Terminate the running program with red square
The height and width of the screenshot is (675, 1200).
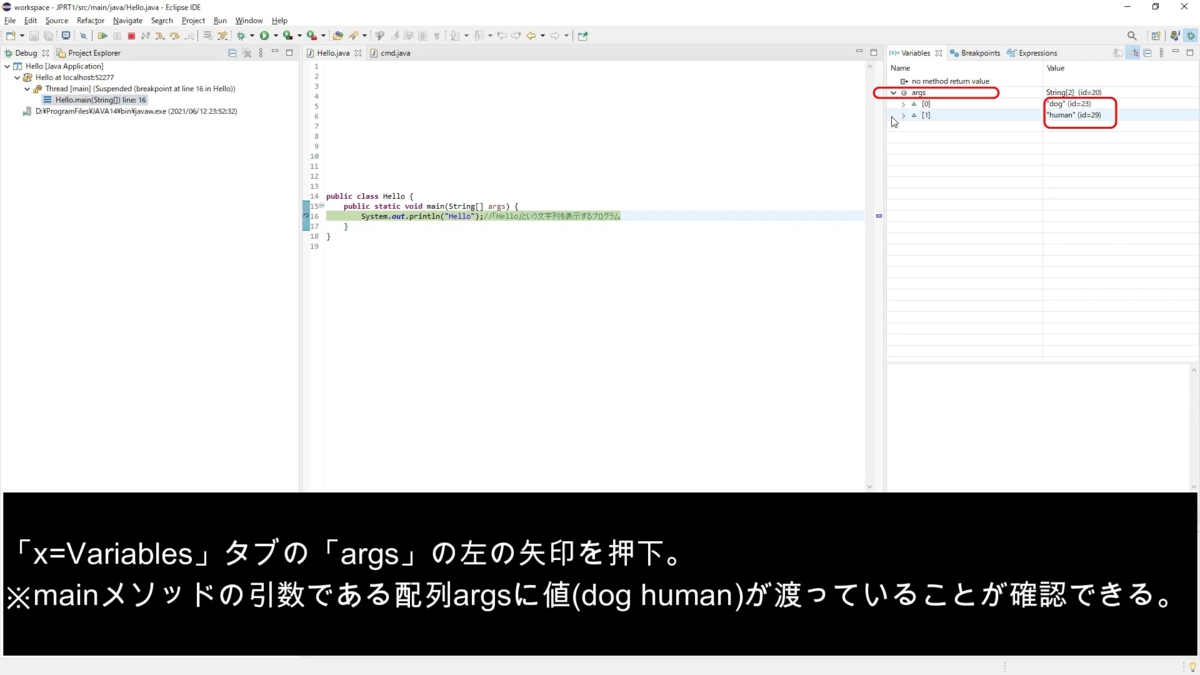coord(131,36)
